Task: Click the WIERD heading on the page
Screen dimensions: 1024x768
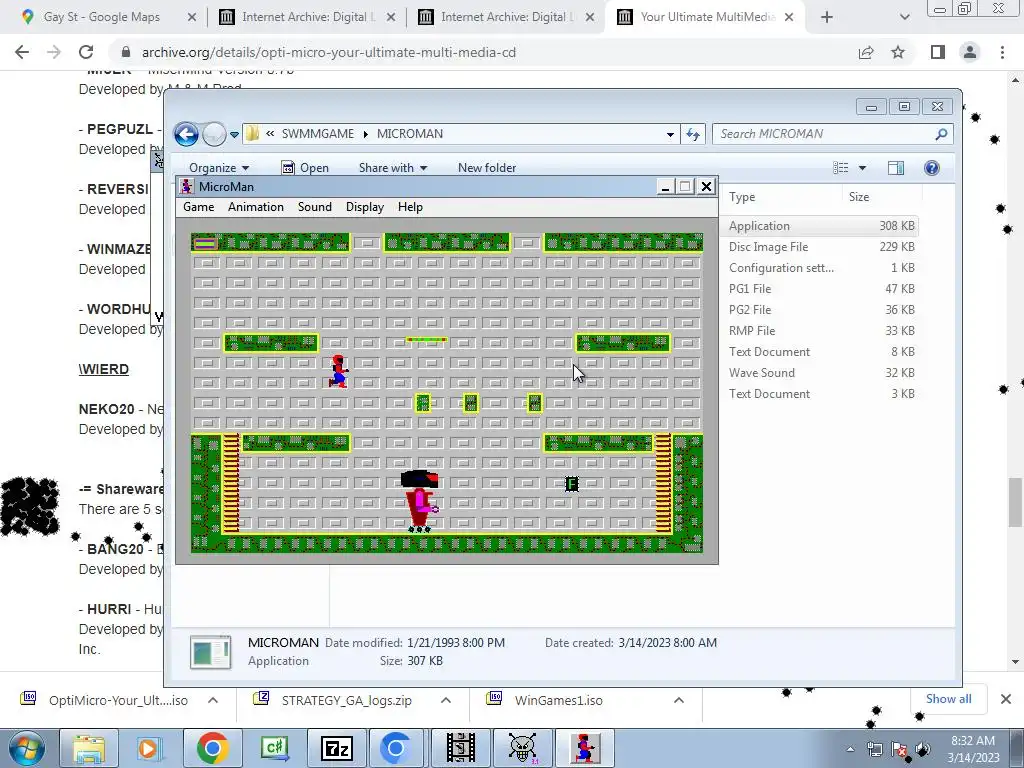Action: [x=104, y=370]
